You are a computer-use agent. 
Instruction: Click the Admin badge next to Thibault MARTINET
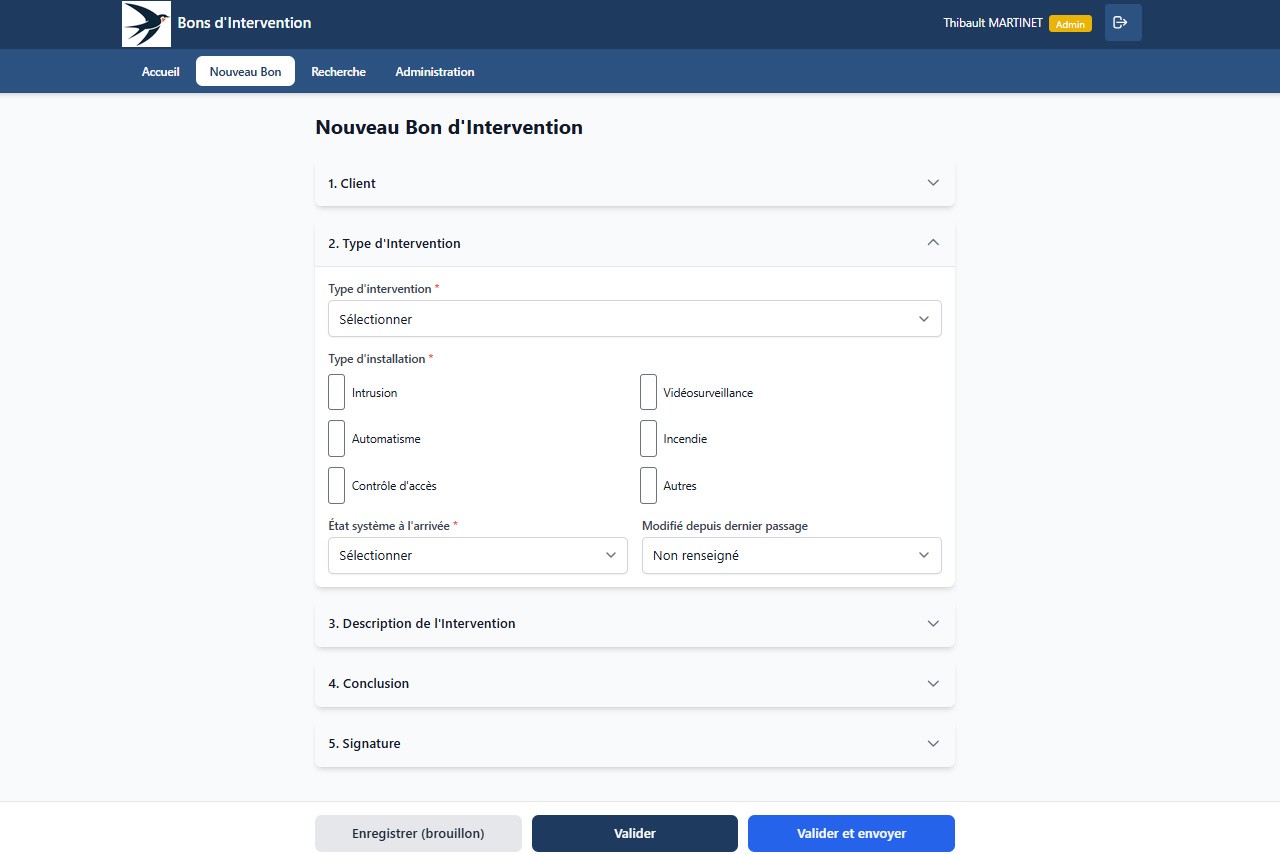1070,22
